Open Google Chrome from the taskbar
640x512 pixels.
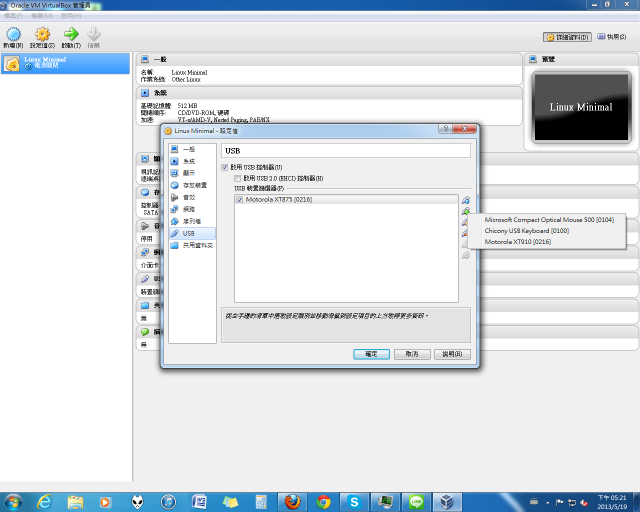(x=323, y=502)
